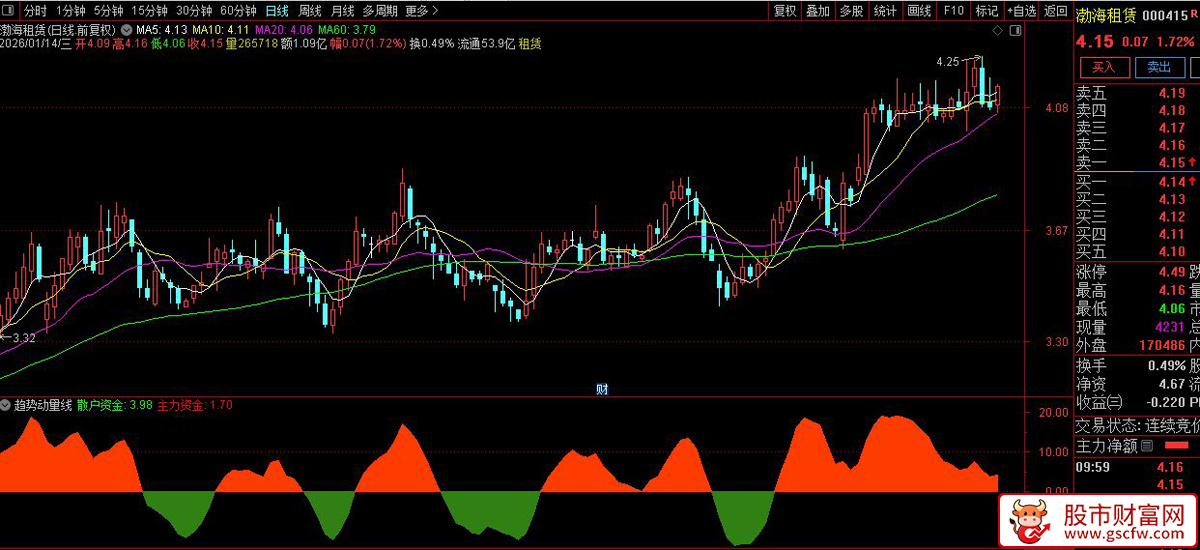The height and width of the screenshot is (550, 1200).
Task: Toggle the 主力净额 small box icon
Action: click(x=1147, y=445)
